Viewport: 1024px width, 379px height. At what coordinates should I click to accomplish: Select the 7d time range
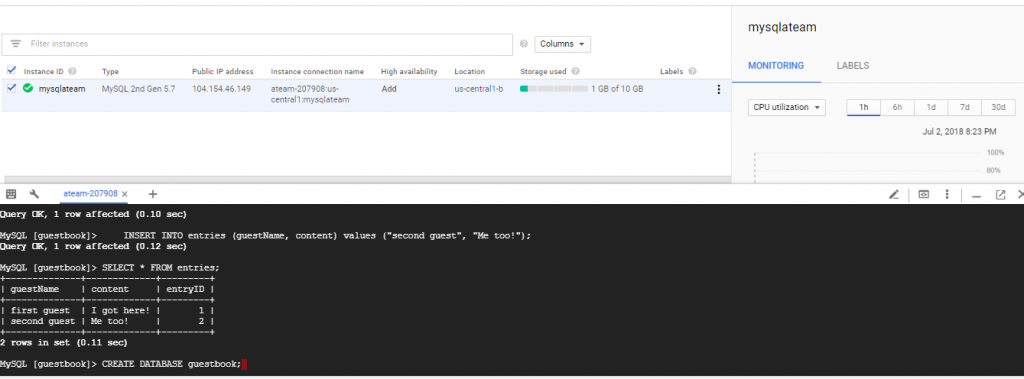[965, 107]
